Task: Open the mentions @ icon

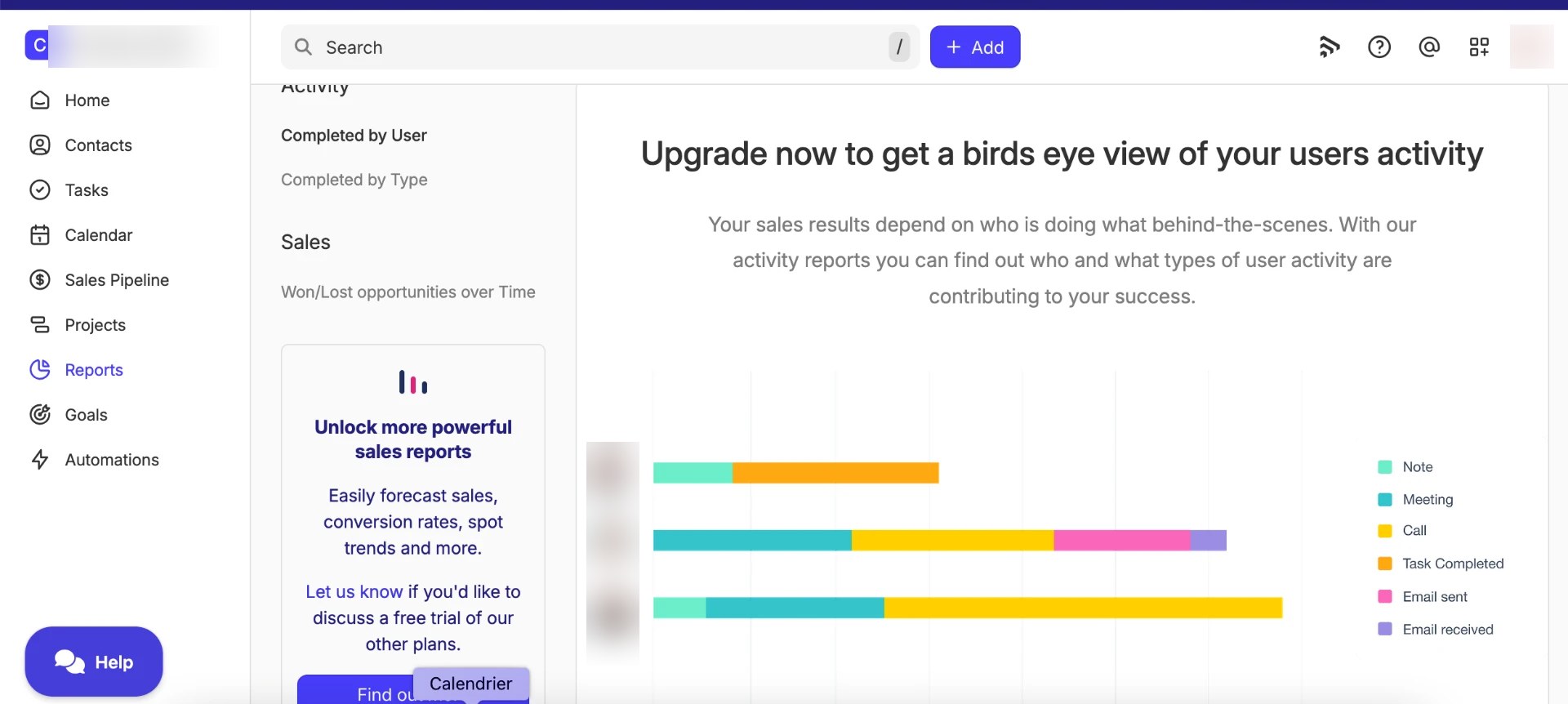Action: tap(1429, 47)
